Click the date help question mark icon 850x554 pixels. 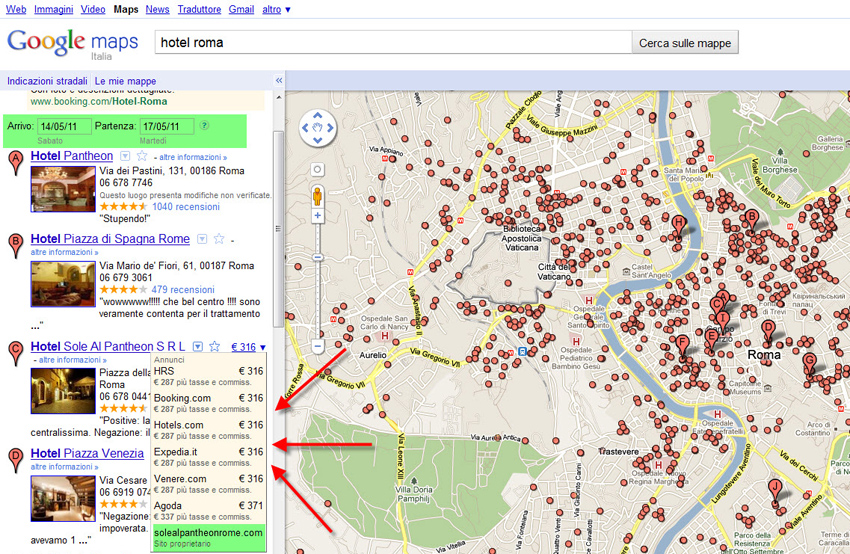[x=205, y=126]
